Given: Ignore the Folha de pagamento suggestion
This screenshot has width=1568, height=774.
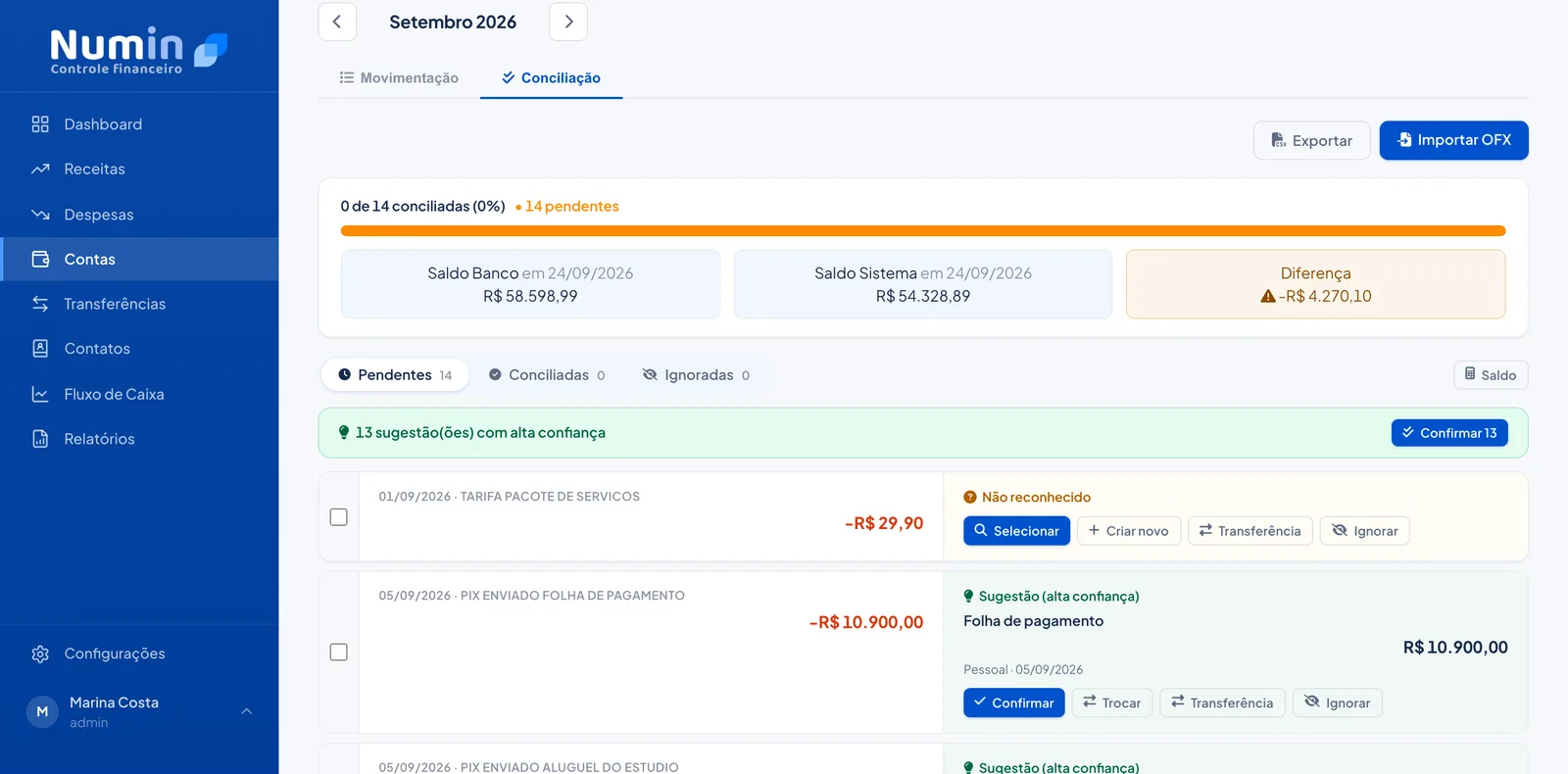Looking at the screenshot, I should pyautogui.click(x=1338, y=703).
